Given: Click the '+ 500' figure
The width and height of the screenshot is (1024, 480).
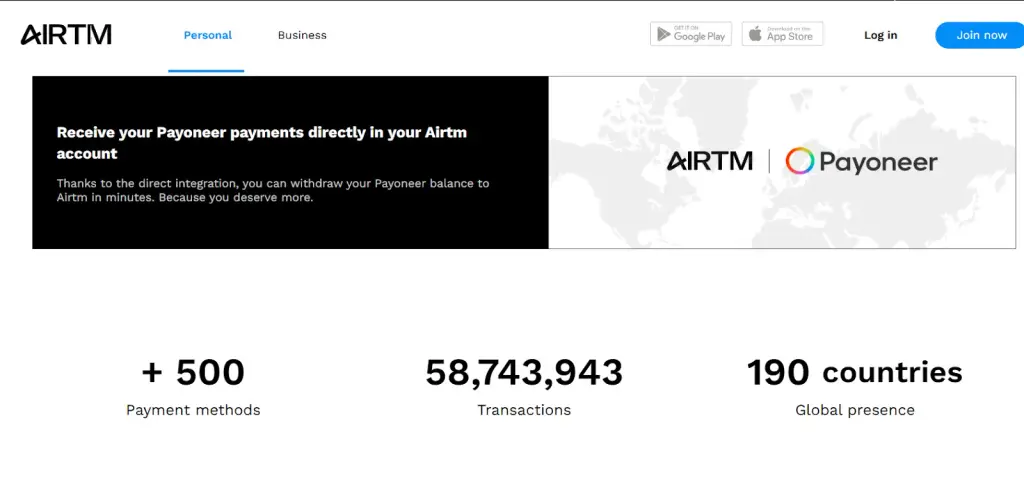Looking at the screenshot, I should [193, 372].
